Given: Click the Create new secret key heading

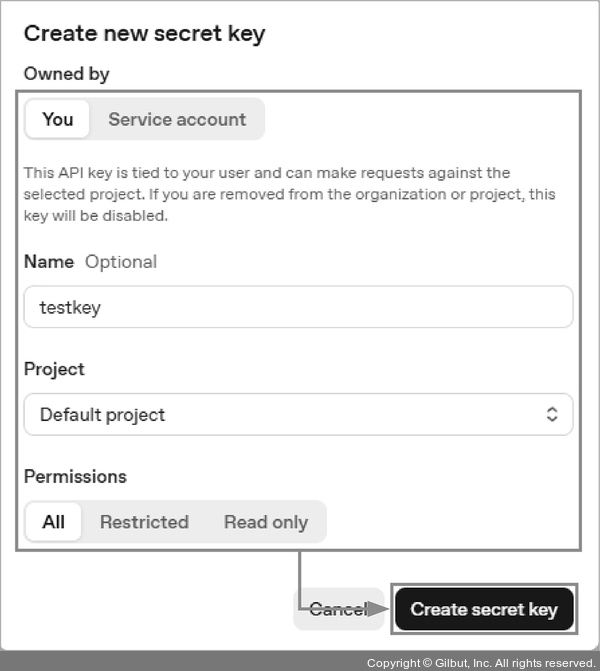Looking at the screenshot, I should 144,33.
